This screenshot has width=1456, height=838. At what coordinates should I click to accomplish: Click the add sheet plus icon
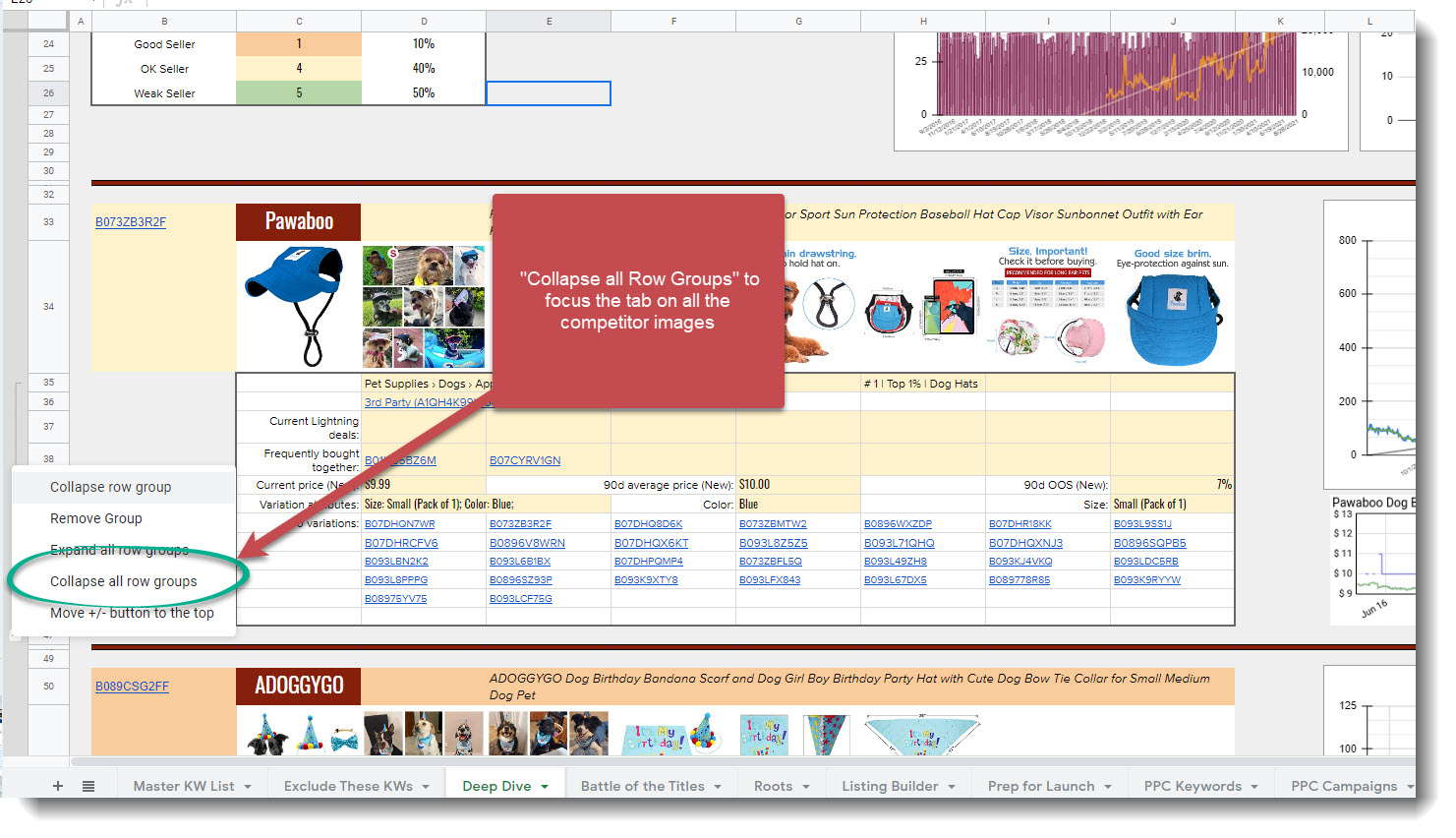click(58, 786)
